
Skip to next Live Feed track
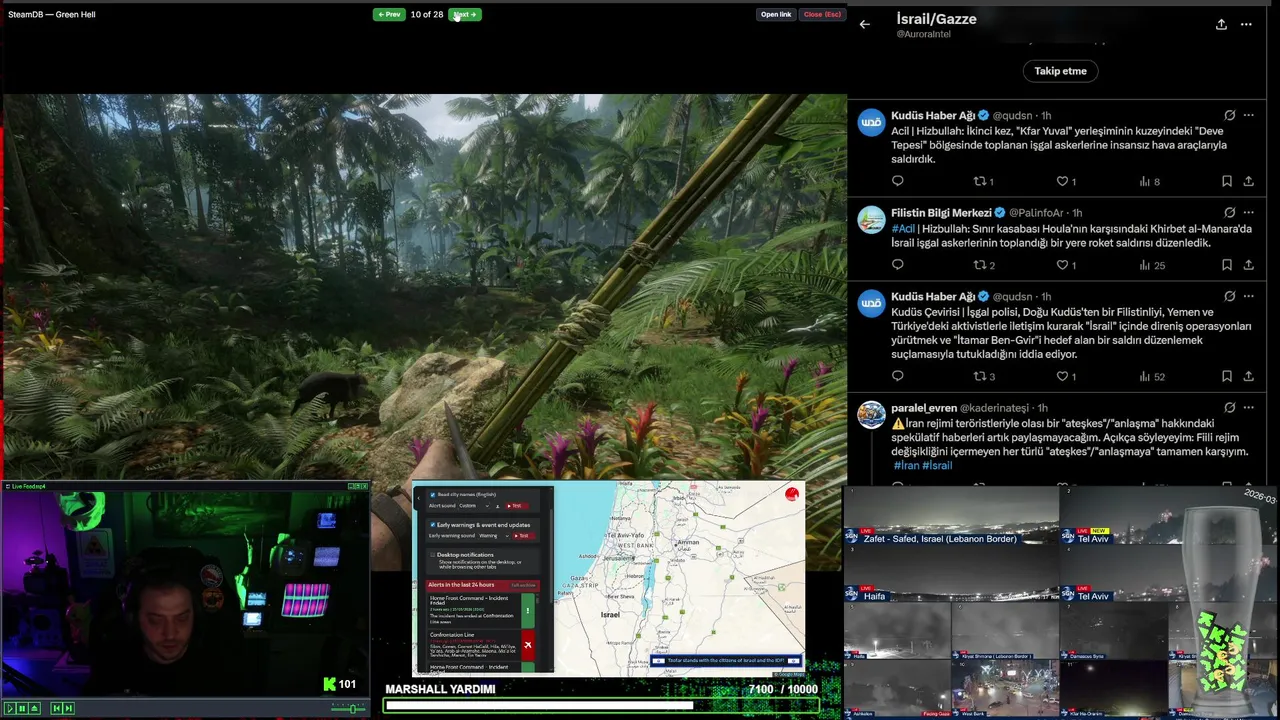click(x=68, y=708)
